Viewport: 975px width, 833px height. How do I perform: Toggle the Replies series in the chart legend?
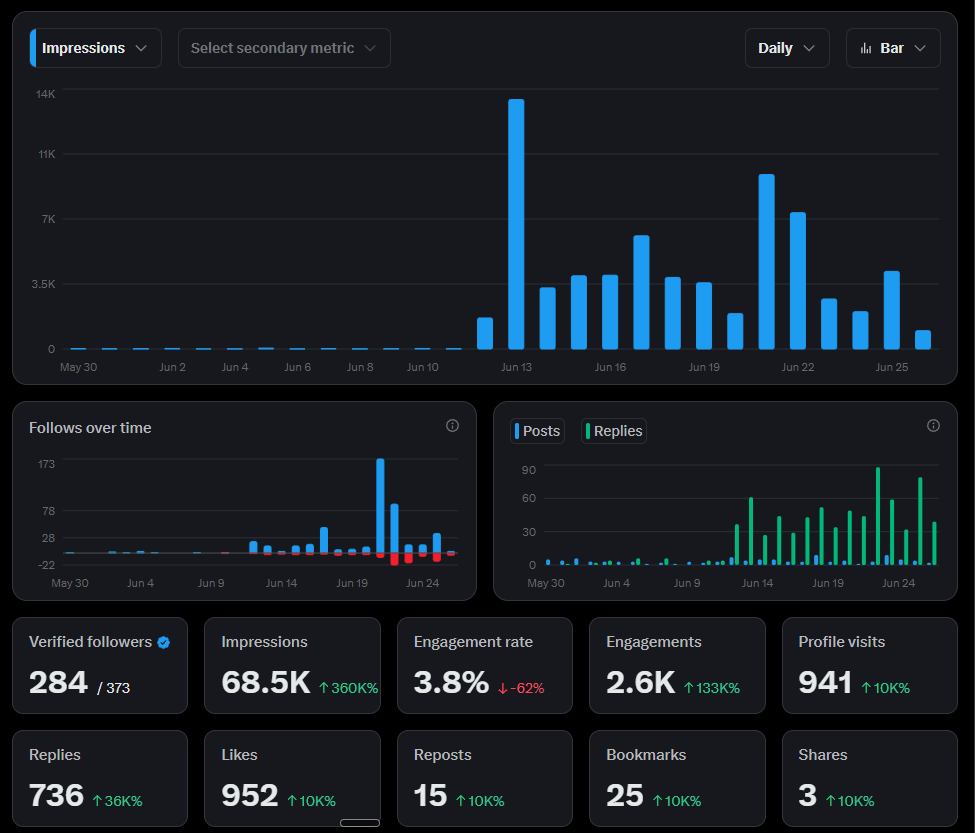[614, 431]
